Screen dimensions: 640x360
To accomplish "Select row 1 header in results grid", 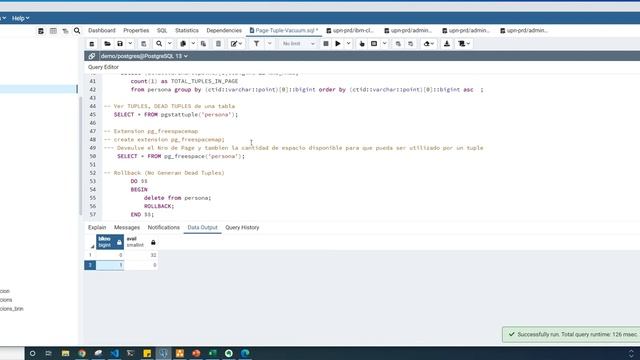I will click(90, 255).
